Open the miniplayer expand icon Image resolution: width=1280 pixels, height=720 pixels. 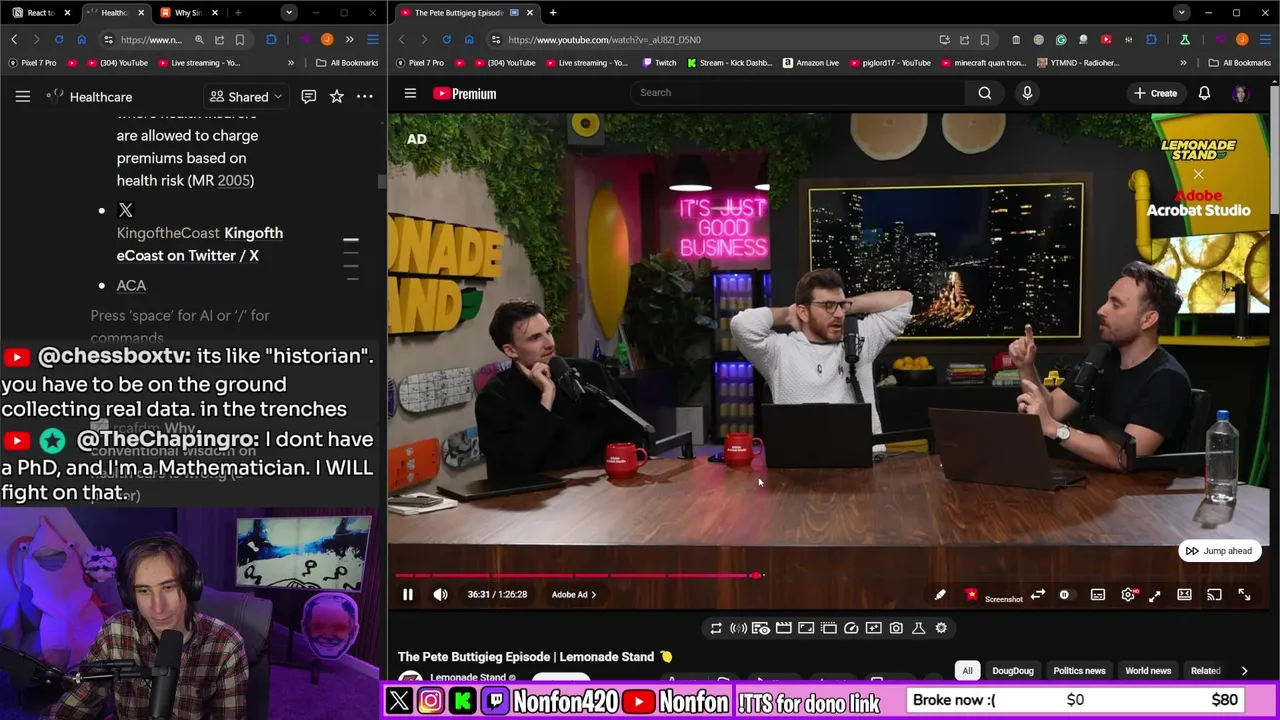point(1155,595)
